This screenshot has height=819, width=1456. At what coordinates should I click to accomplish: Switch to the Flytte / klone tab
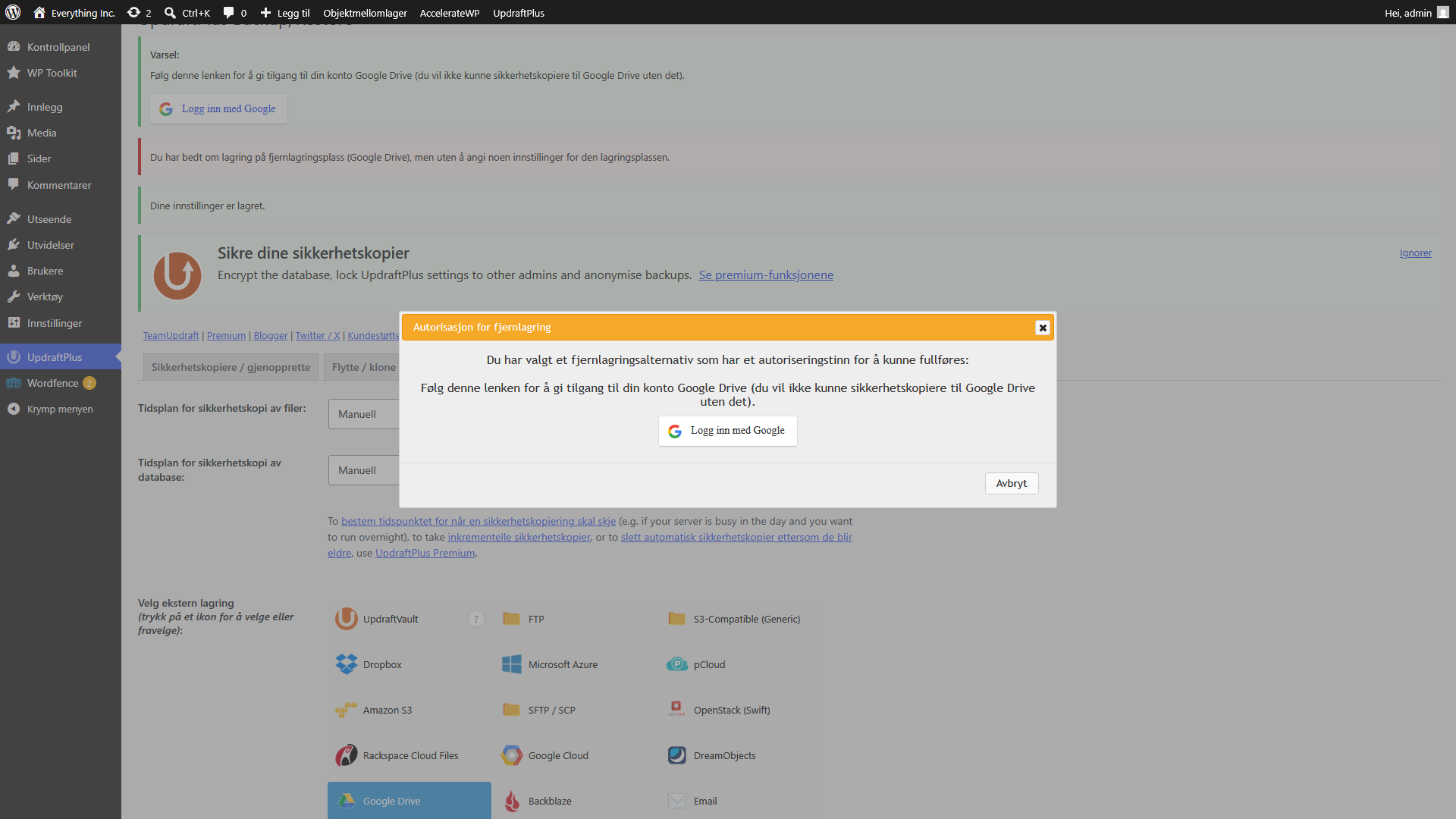coord(363,367)
